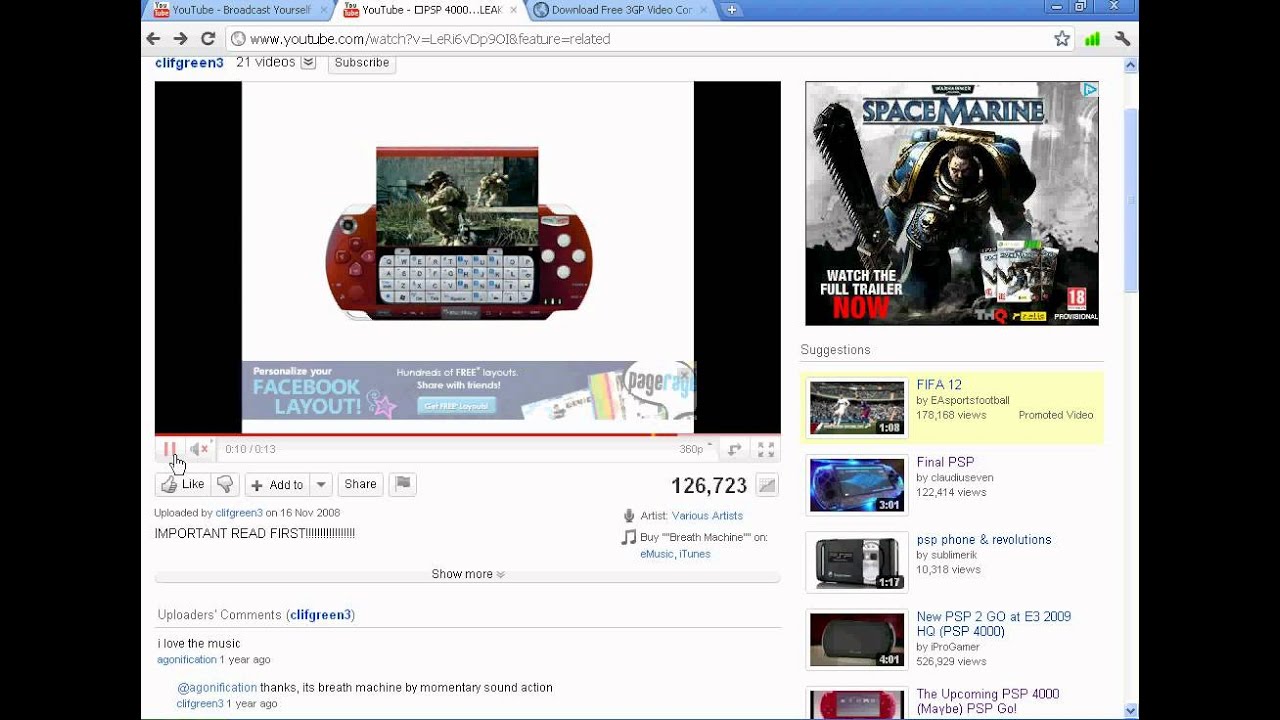1280x720 pixels.
Task: Open The Upcoming PSP 4000 link
Action: (x=988, y=701)
